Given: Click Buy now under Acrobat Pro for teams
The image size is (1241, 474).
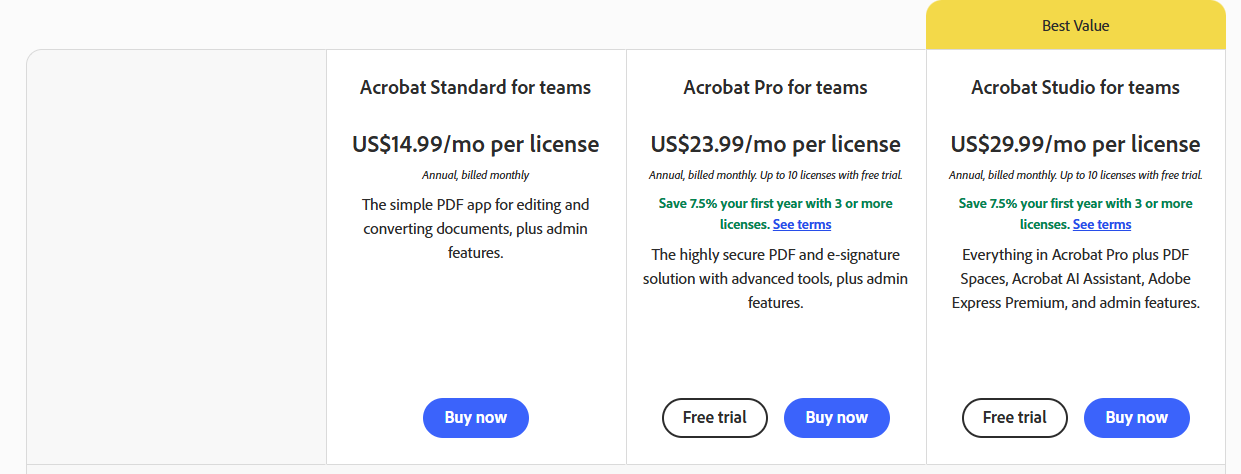Looking at the screenshot, I should click(x=837, y=418).
